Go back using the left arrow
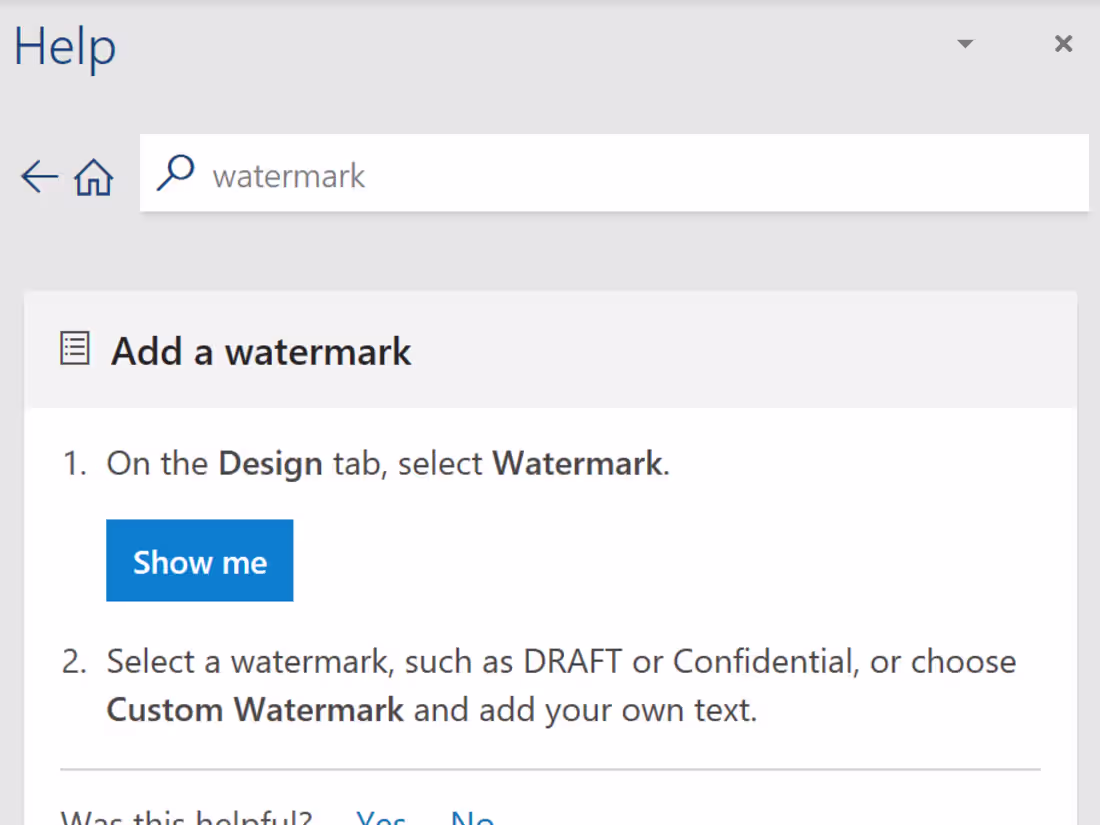1100x825 pixels. [x=39, y=177]
